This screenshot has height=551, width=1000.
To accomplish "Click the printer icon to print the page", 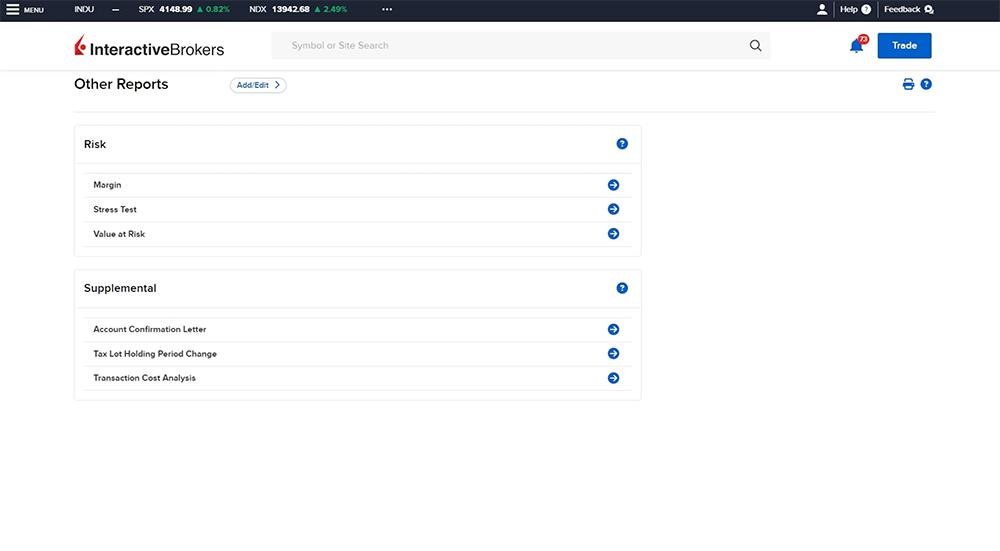I will tap(908, 85).
